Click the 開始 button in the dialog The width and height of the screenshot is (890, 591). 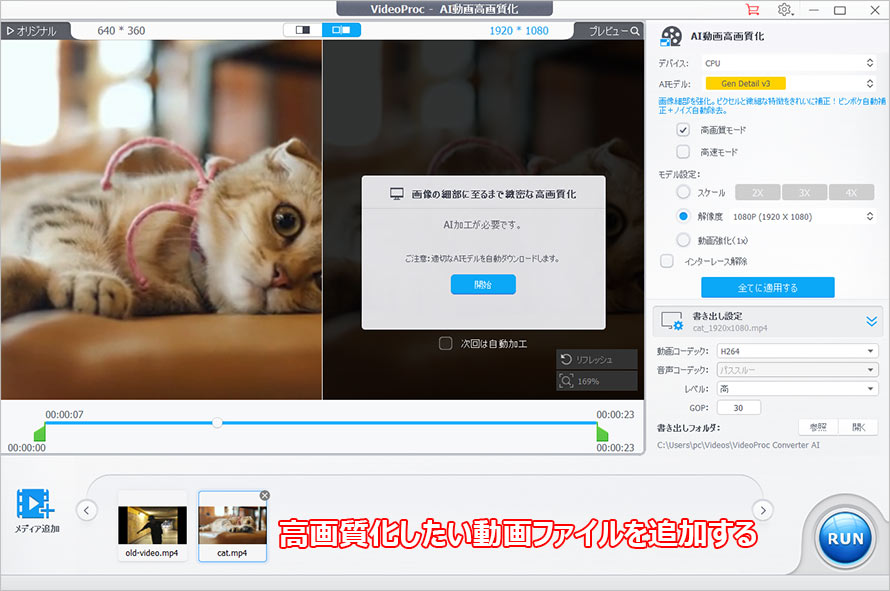pyautogui.click(x=483, y=284)
